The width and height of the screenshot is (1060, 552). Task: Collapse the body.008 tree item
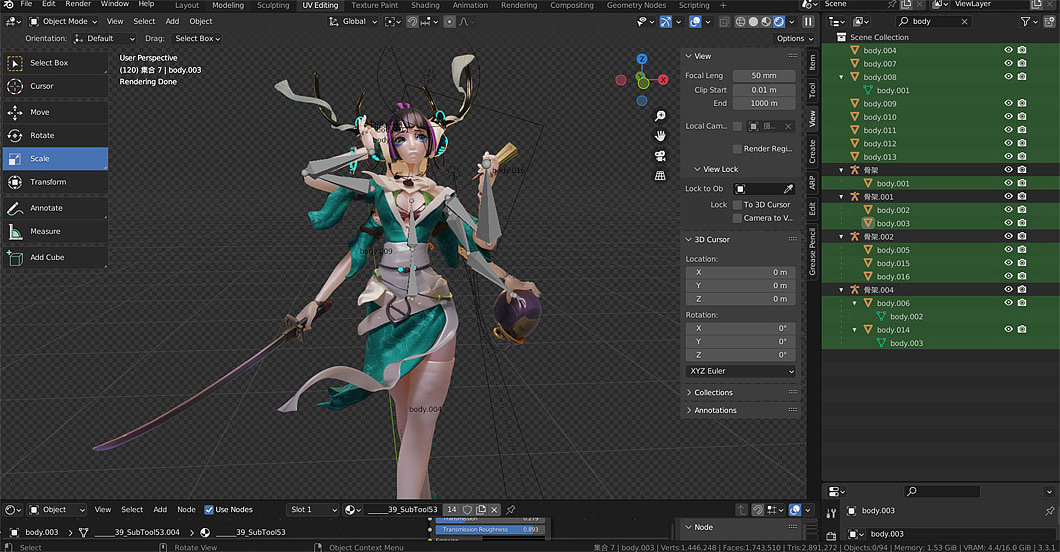coord(842,77)
